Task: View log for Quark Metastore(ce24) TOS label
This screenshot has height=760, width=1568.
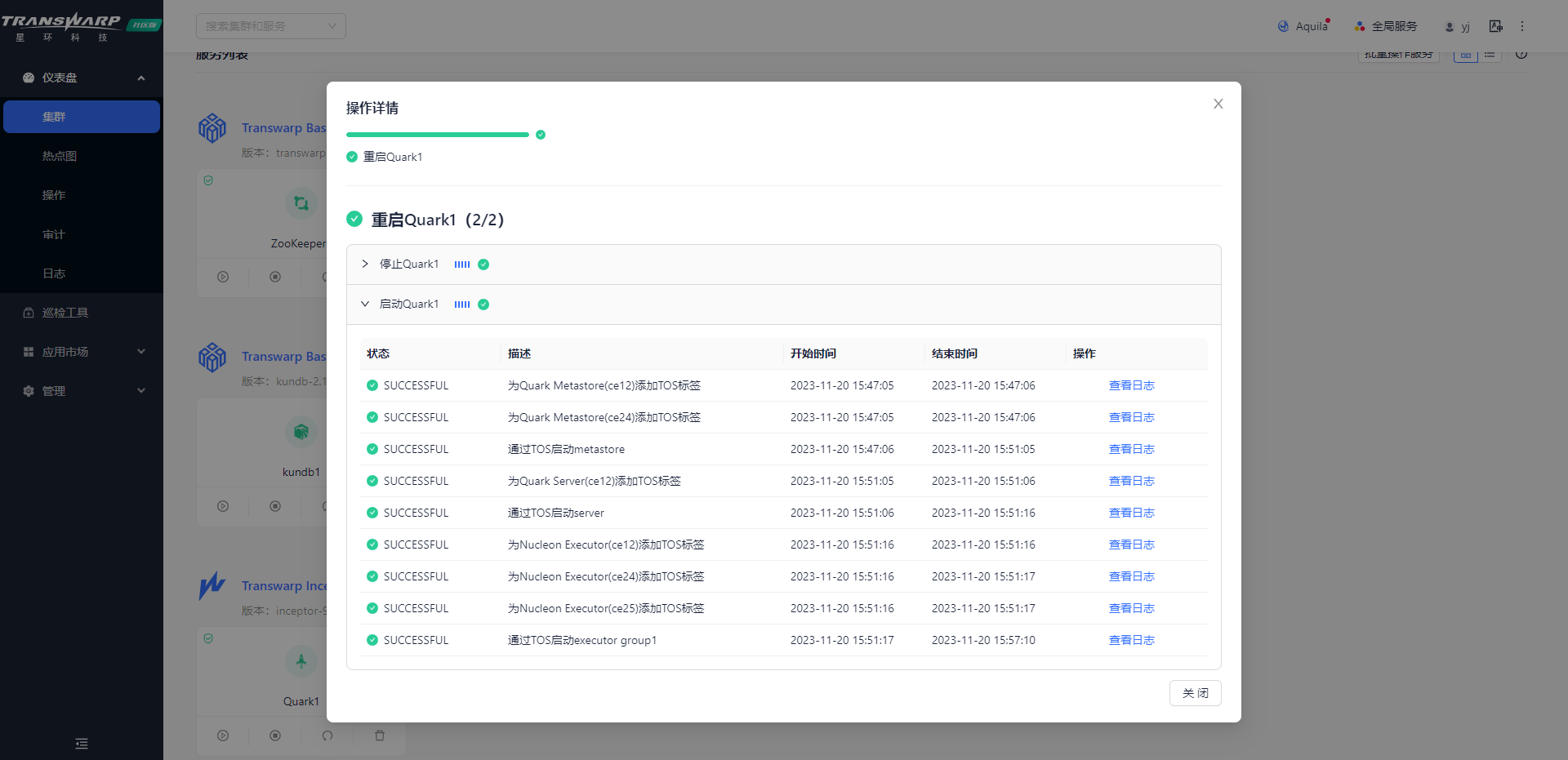Action: pyautogui.click(x=1131, y=417)
